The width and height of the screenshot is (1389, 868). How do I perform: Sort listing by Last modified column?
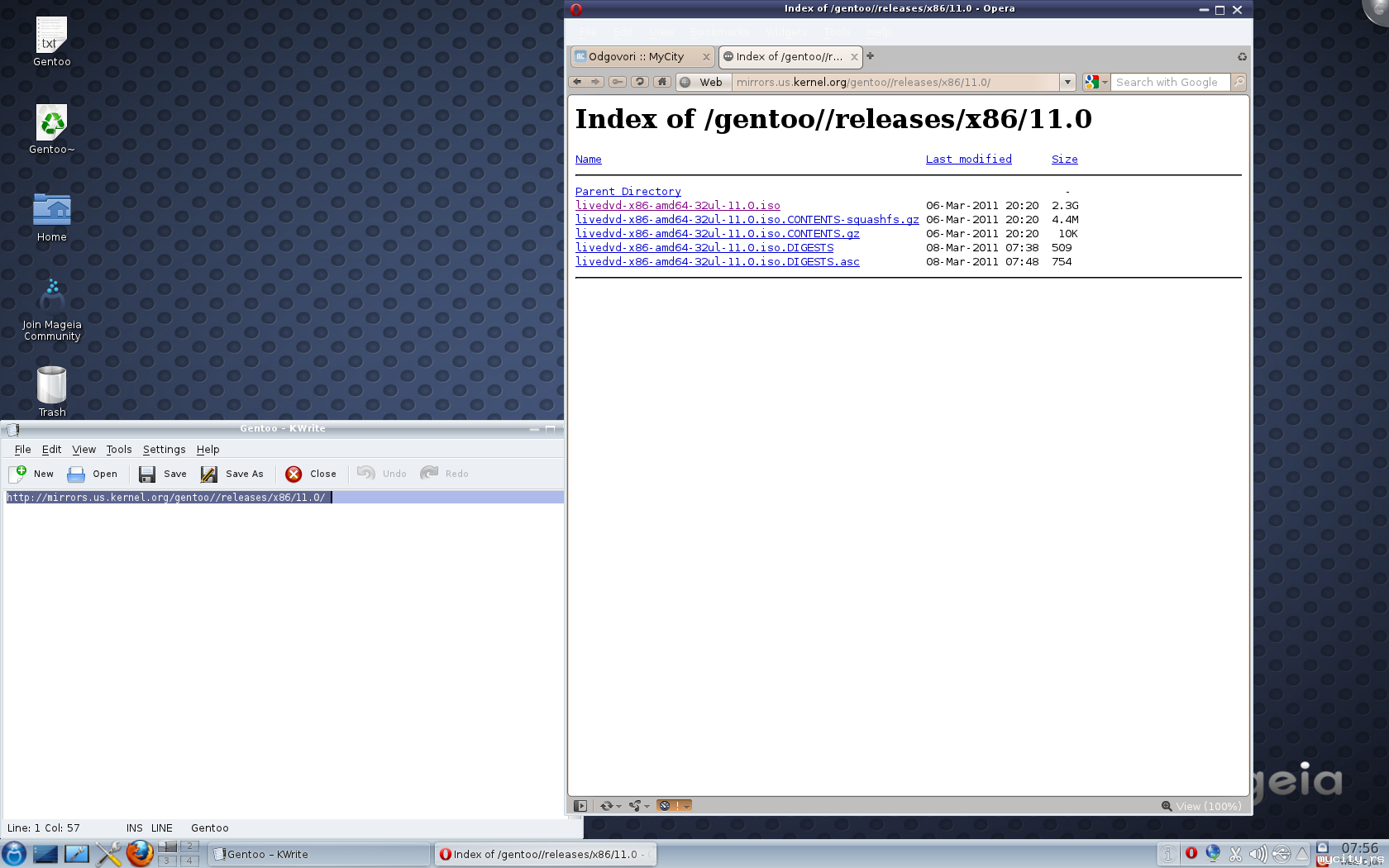click(969, 160)
